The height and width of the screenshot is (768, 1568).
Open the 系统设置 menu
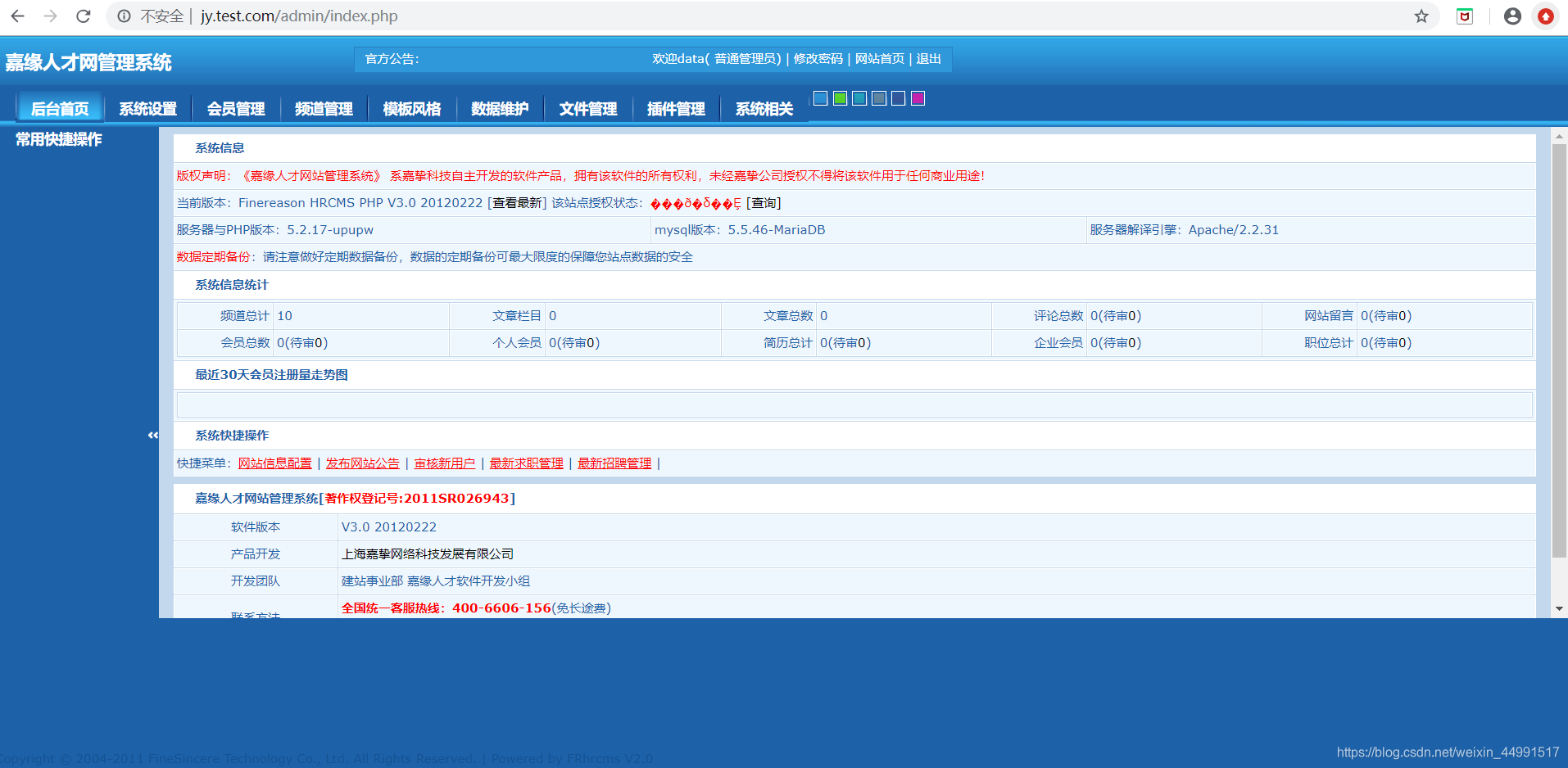point(148,109)
